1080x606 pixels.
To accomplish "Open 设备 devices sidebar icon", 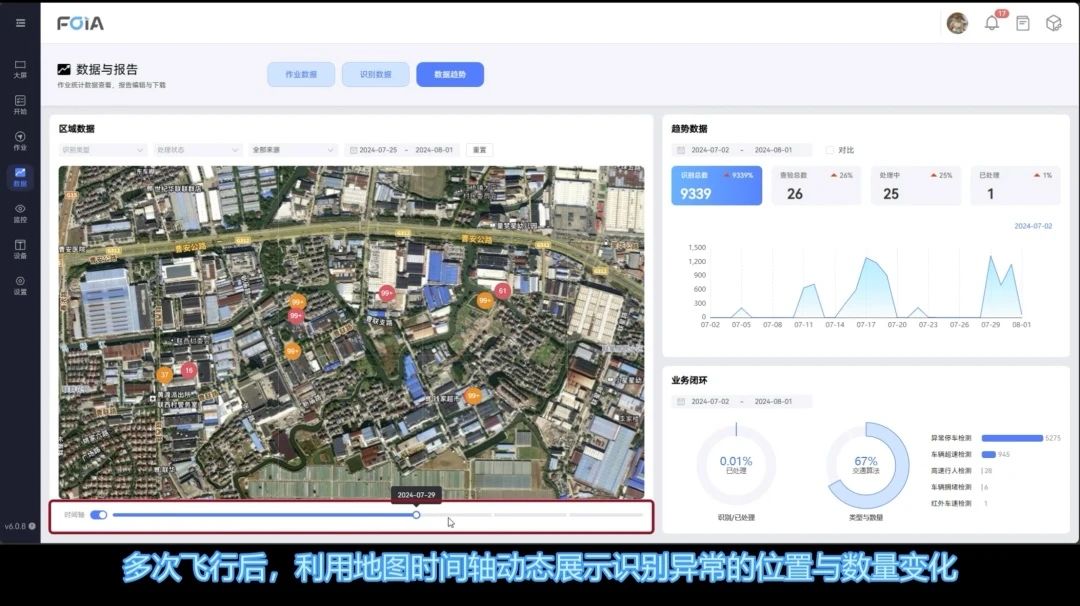I will 20,248.
